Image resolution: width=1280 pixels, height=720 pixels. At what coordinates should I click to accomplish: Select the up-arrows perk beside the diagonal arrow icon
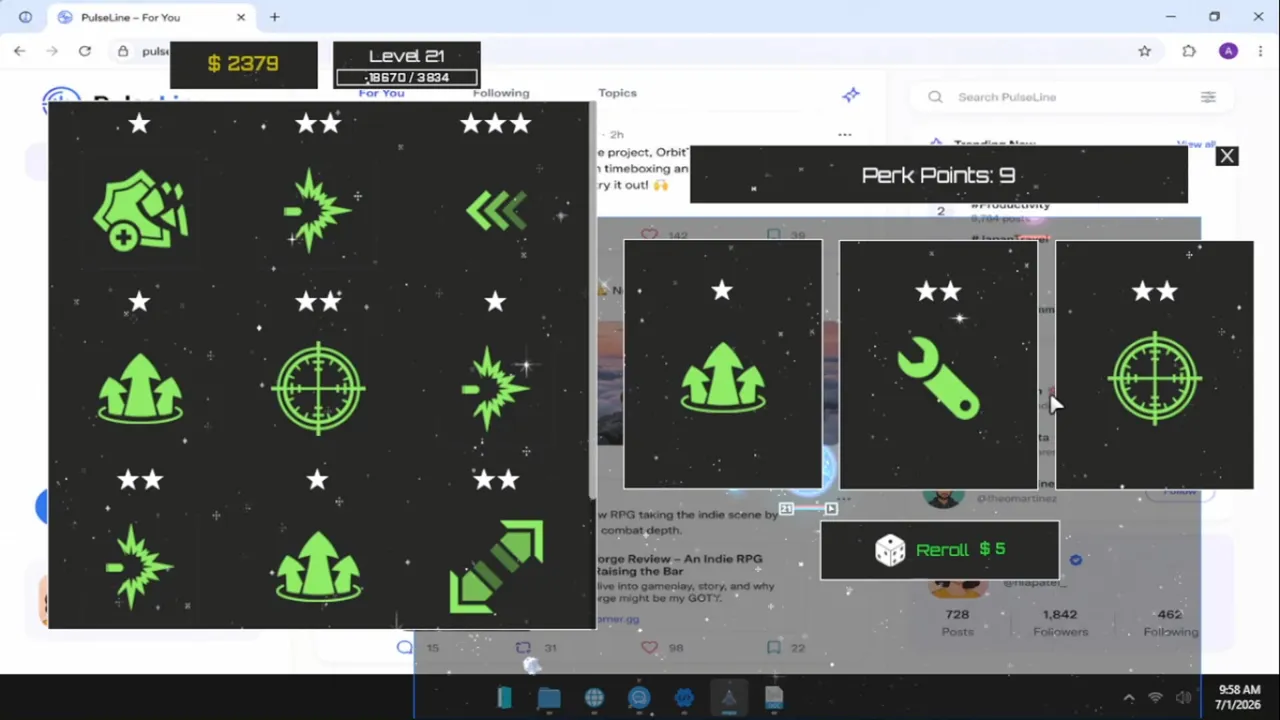(318, 567)
